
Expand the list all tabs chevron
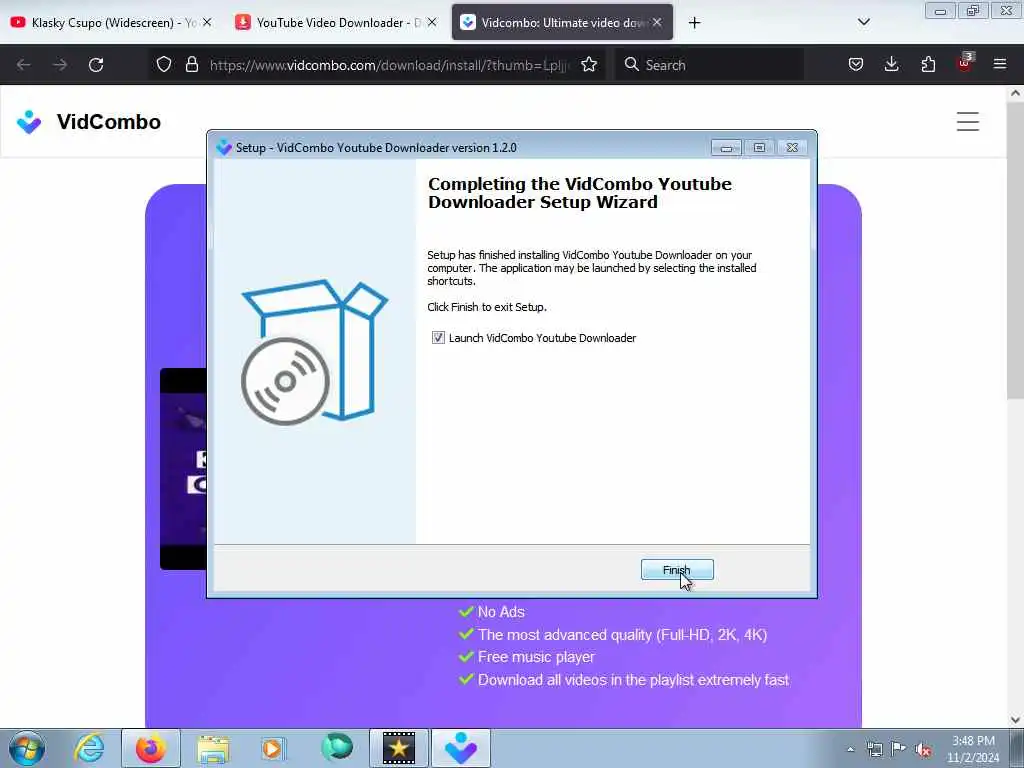tap(863, 22)
